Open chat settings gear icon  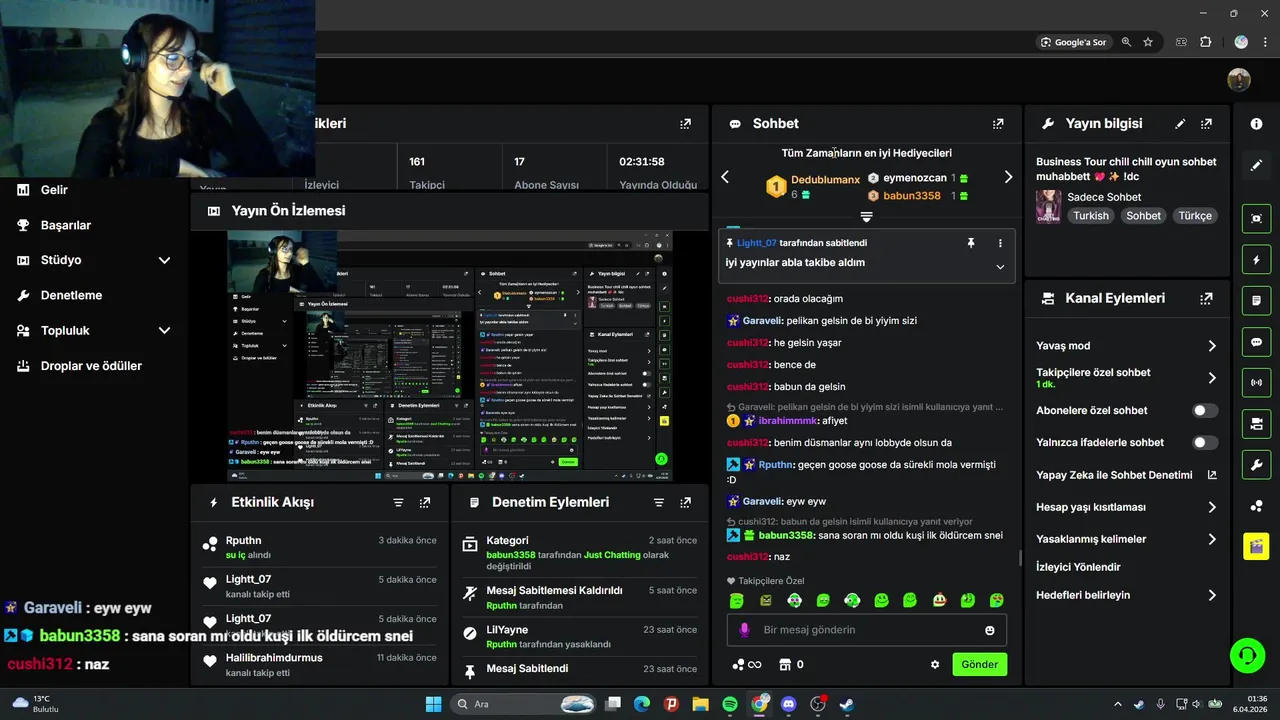tap(935, 664)
